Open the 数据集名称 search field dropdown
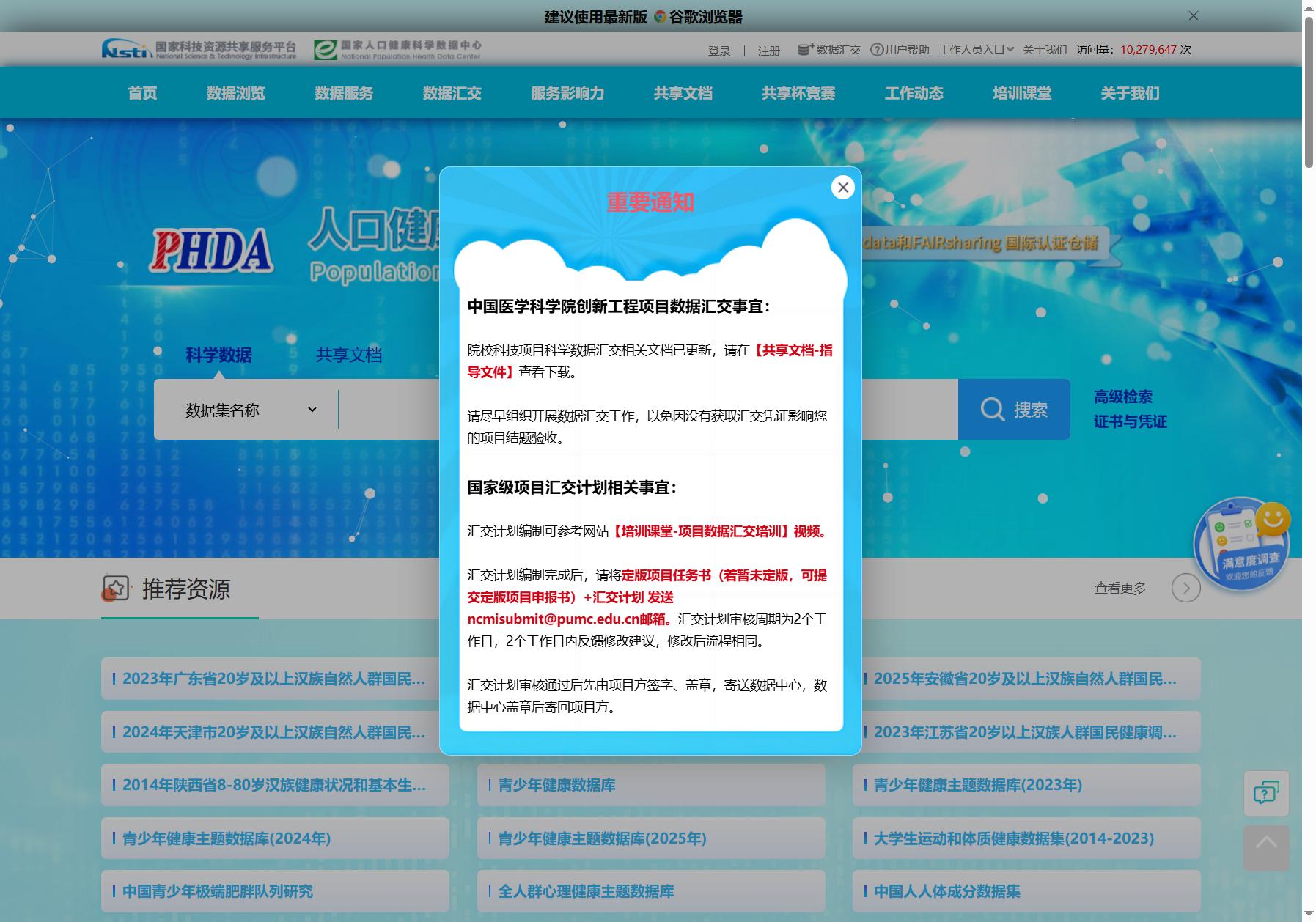This screenshot has height=922, width=1316. point(251,410)
